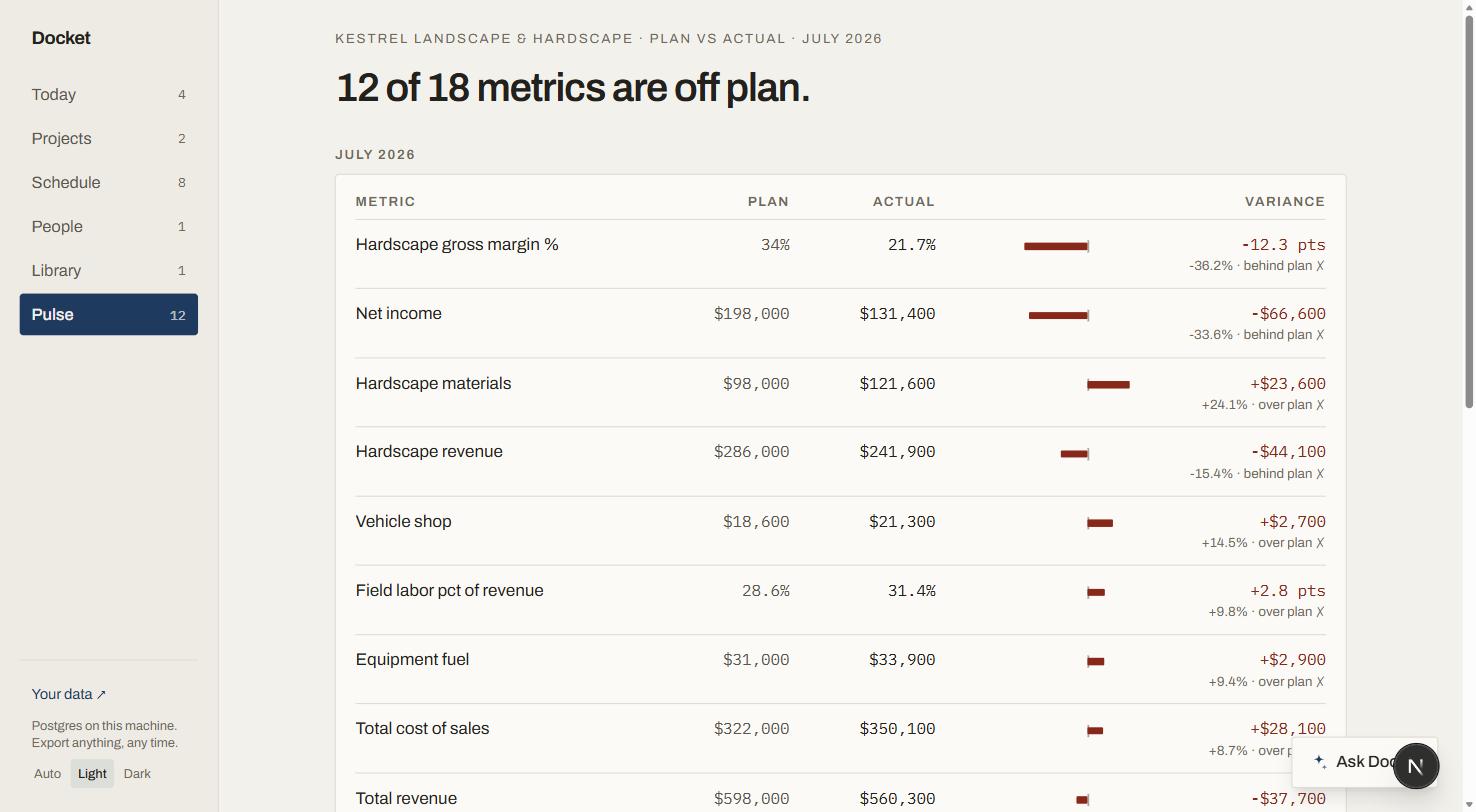Click the Total cost of sales label

(x=423, y=729)
